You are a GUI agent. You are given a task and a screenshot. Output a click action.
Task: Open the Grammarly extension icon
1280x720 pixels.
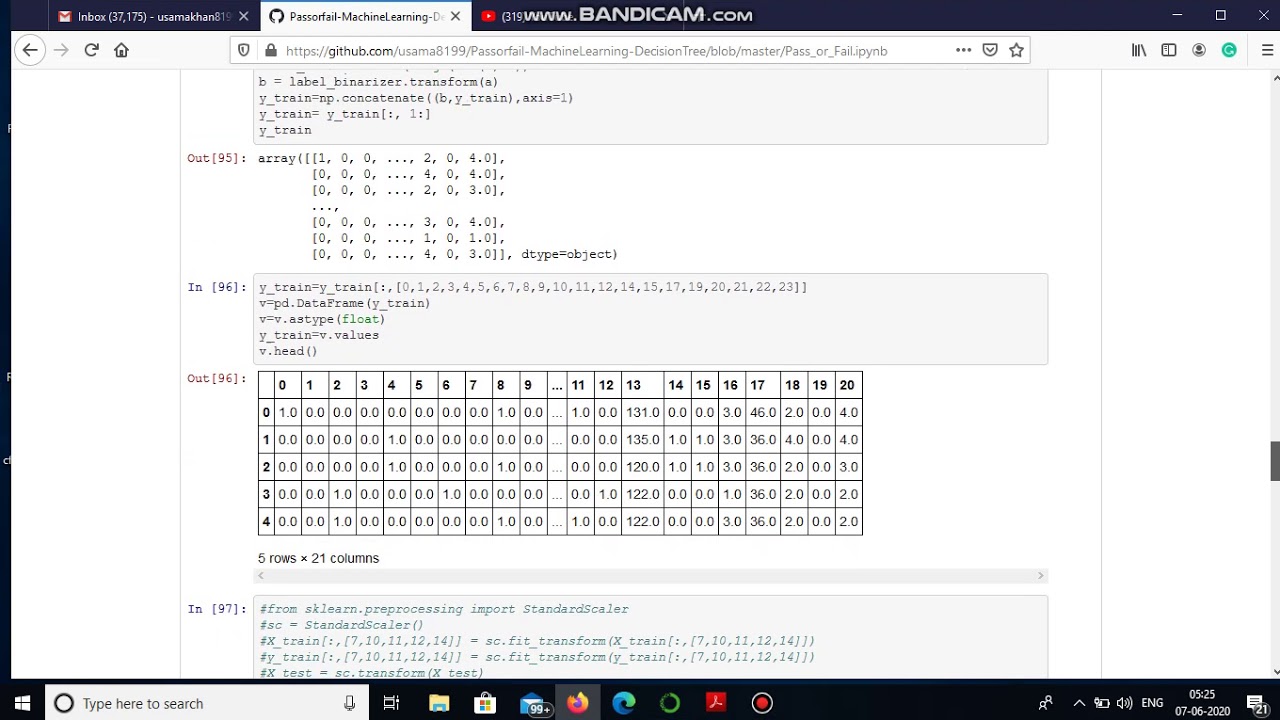1229,50
